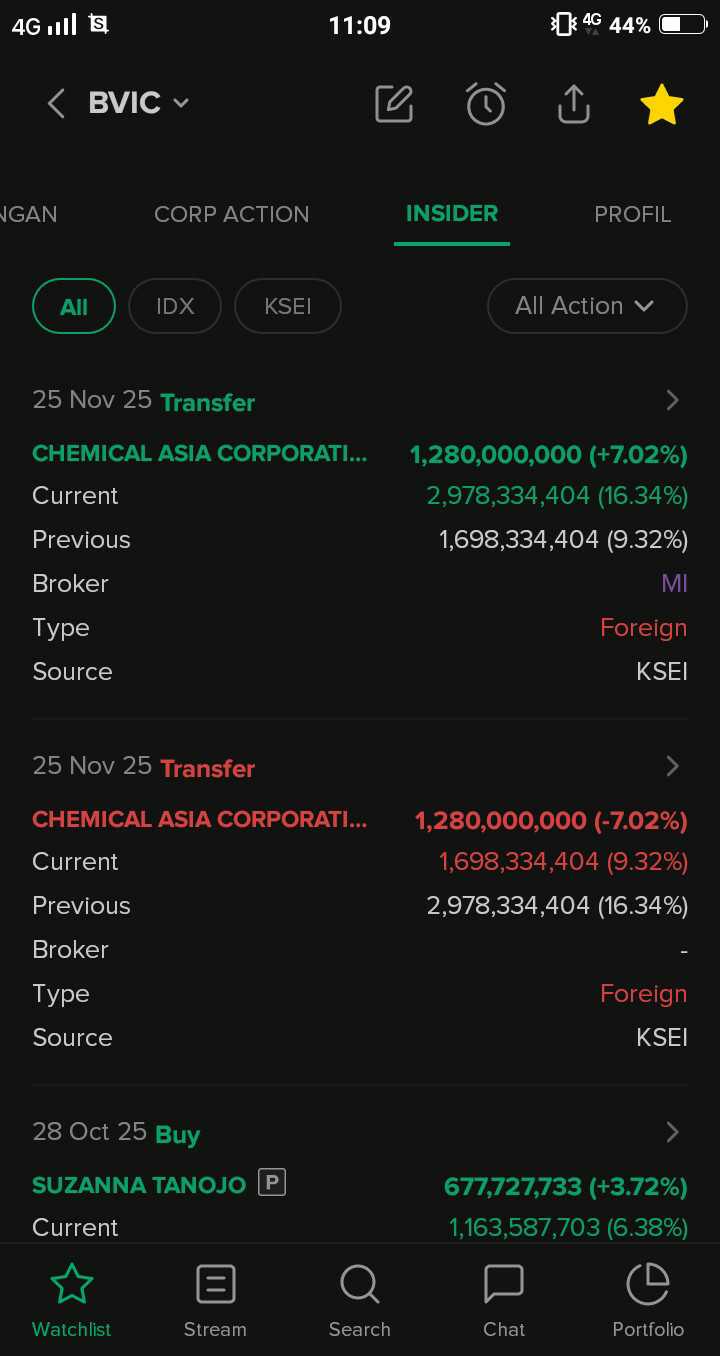Switch to the PROFIL tab
Image resolution: width=720 pixels, height=1356 pixels.
pos(632,214)
